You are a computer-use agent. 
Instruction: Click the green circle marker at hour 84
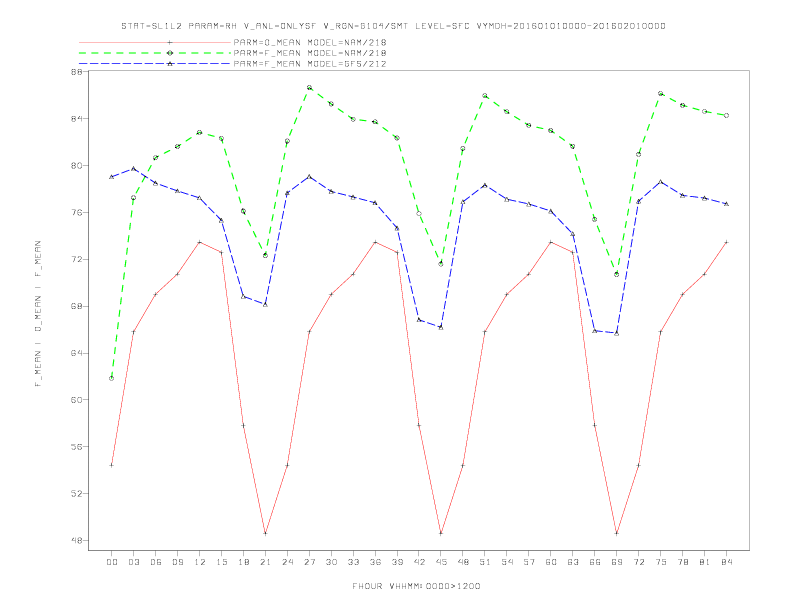pos(726,116)
